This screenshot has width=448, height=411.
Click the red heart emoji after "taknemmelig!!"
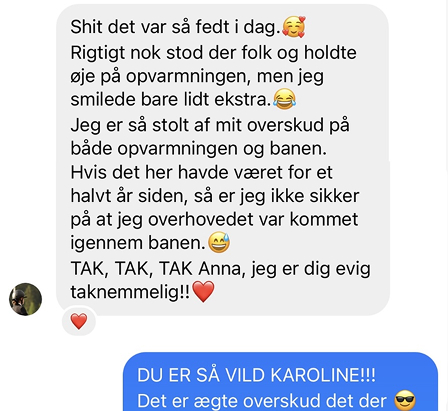point(203,292)
